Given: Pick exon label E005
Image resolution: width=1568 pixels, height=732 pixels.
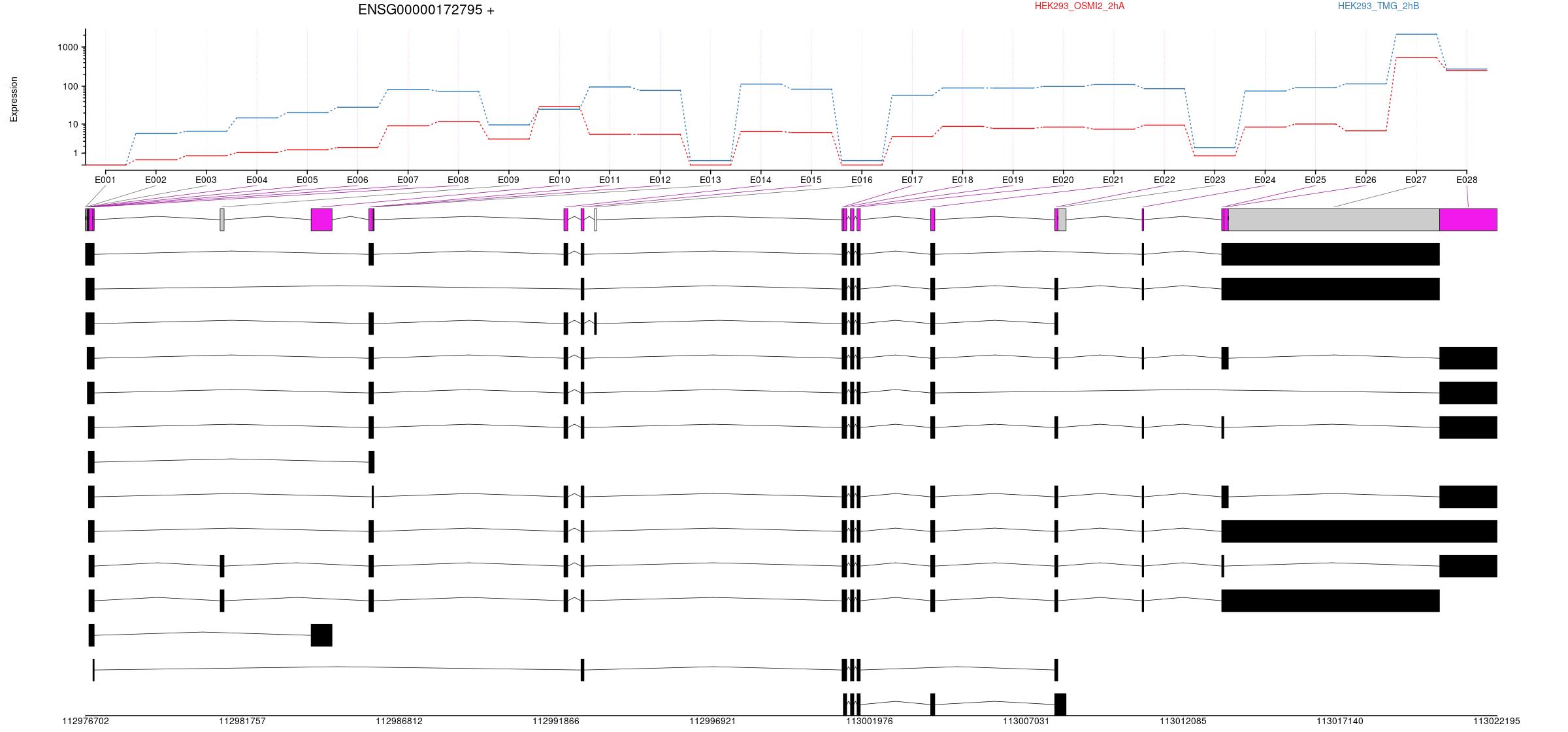Looking at the screenshot, I should point(307,180).
